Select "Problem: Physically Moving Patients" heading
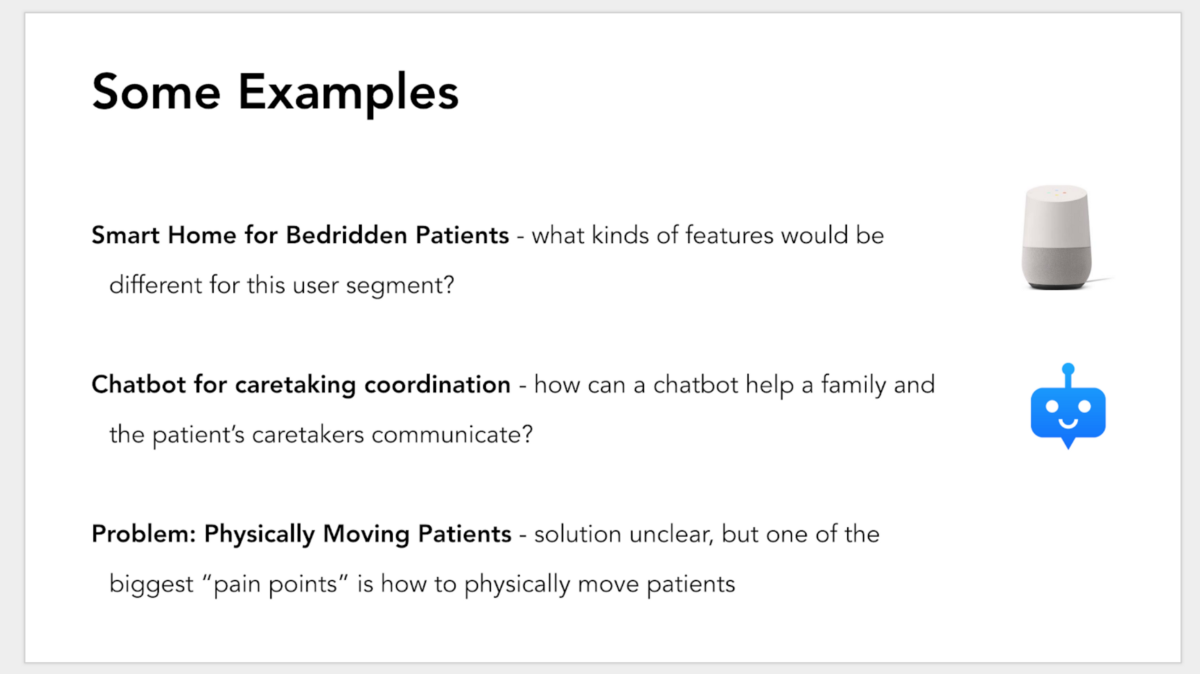Image resolution: width=1200 pixels, height=674 pixels. (x=301, y=534)
